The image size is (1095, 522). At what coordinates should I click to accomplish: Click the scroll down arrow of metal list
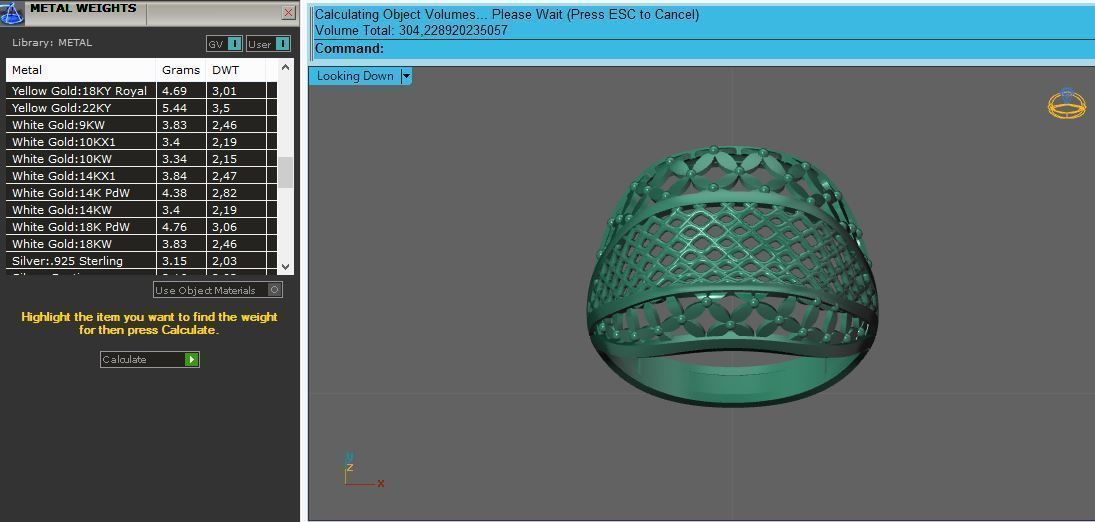pyautogui.click(x=285, y=266)
